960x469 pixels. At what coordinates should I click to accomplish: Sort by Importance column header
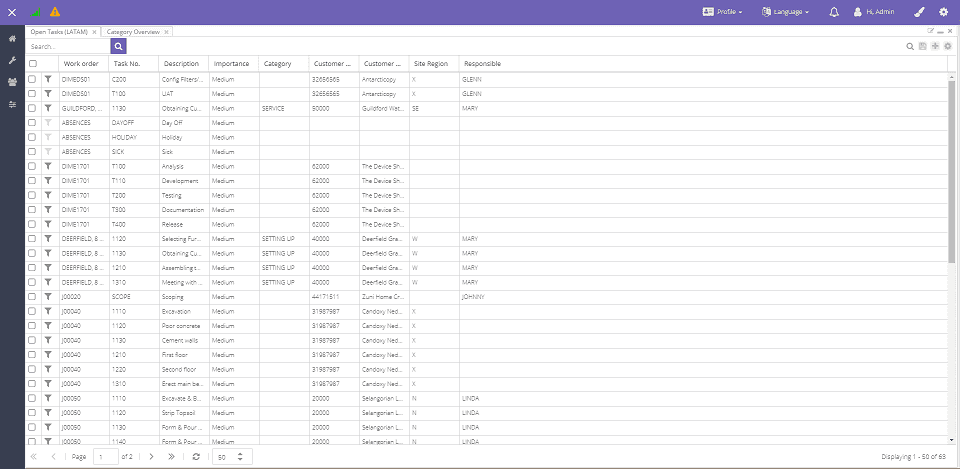pos(233,64)
